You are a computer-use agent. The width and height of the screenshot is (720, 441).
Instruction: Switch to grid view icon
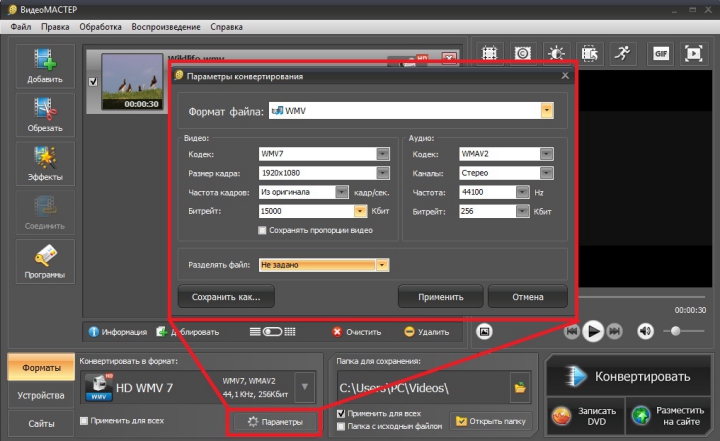point(290,332)
